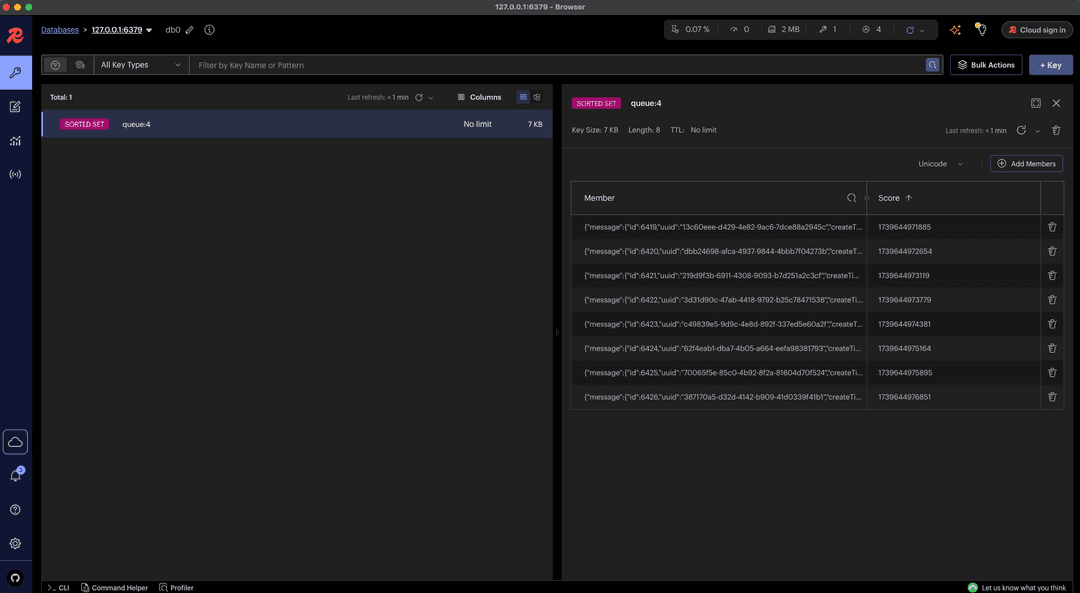1080x593 pixels.
Task: Delete member with id 6419
Action: tap(1052, 227)
